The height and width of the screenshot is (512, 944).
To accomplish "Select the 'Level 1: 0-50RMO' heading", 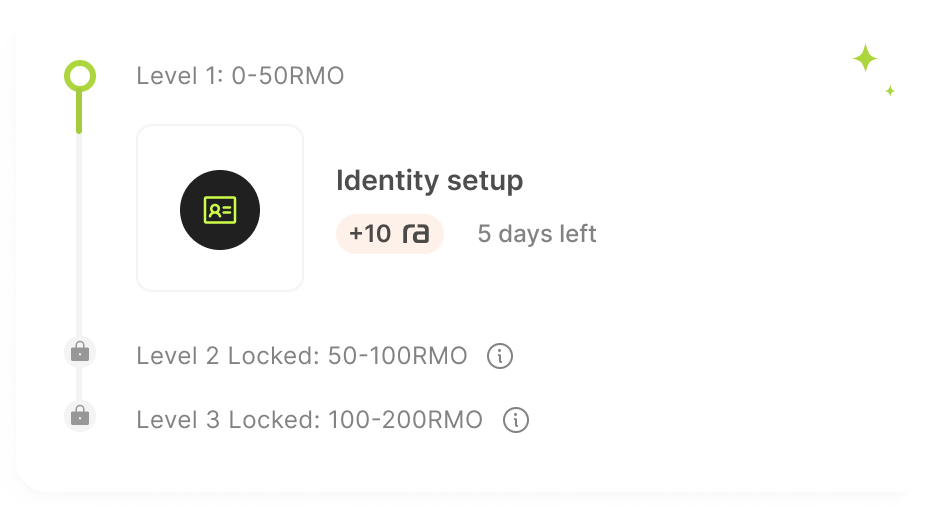I will click(240, 76).
